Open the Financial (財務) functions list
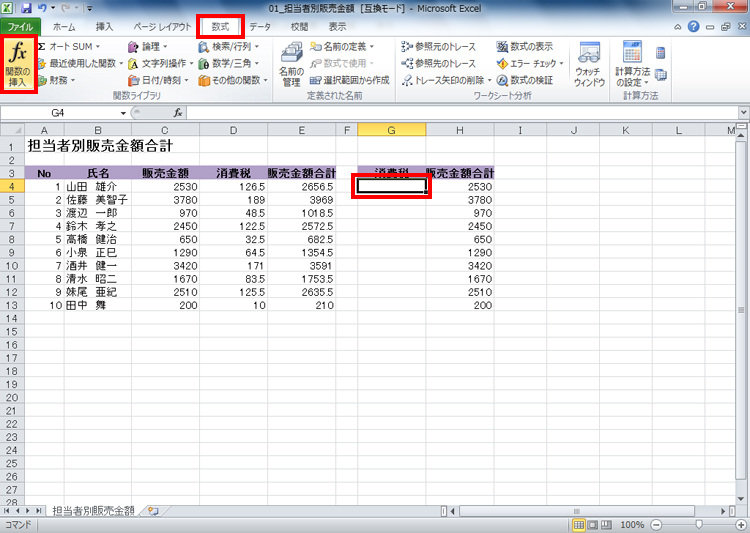This screenshot has width=750, height=533. coord(57,80)
